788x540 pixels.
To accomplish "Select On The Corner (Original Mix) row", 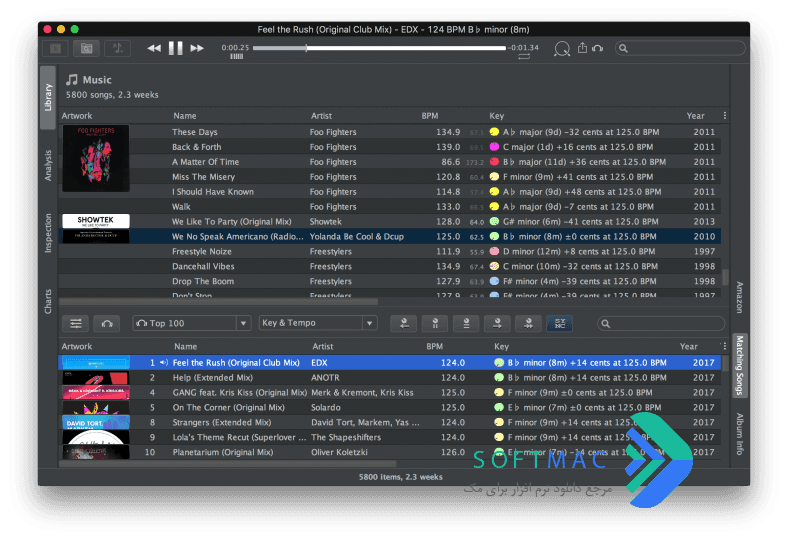I will [389, 407].
